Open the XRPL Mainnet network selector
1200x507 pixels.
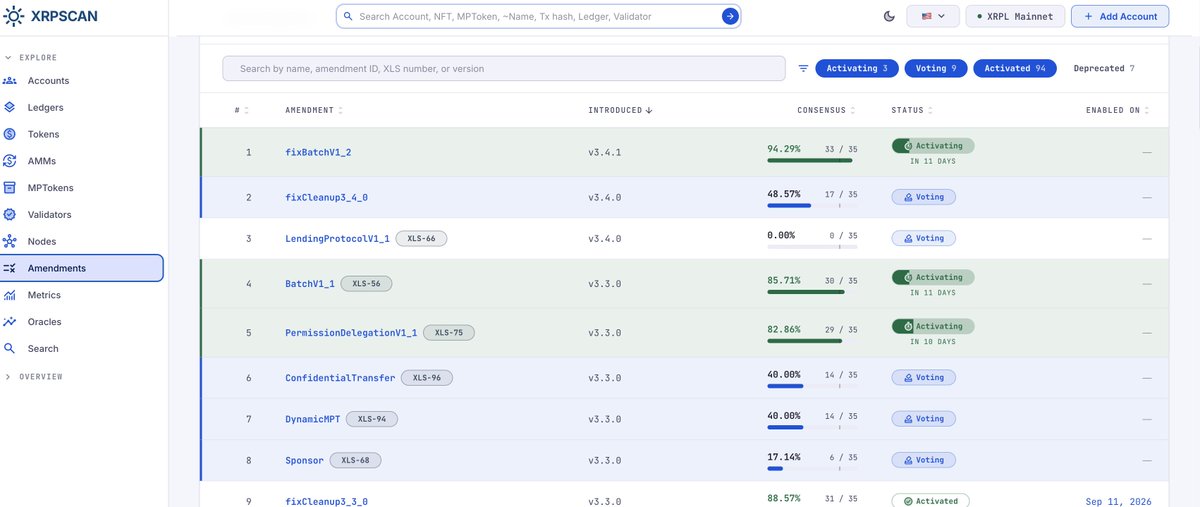click(1014, 16)
